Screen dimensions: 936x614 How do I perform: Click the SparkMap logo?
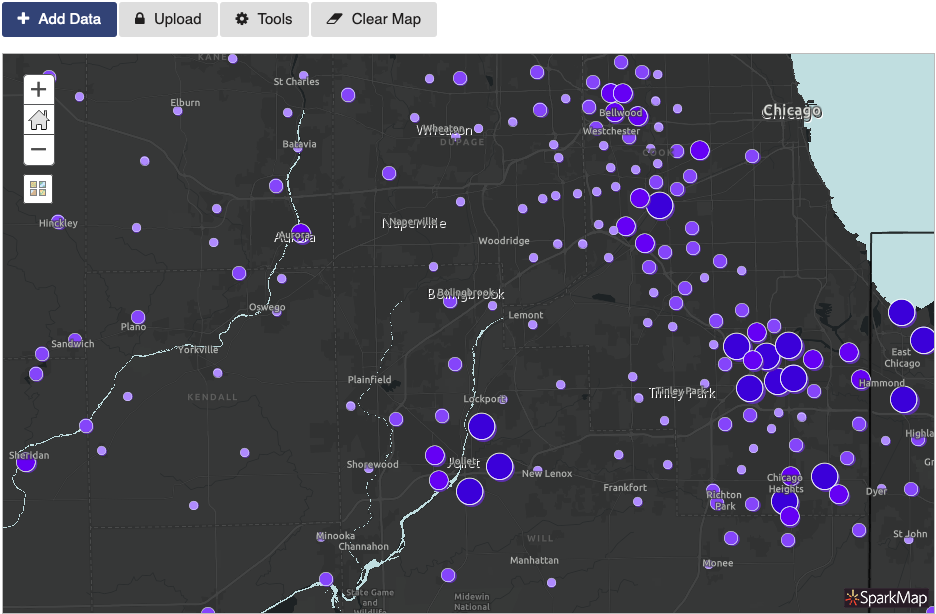886,598
